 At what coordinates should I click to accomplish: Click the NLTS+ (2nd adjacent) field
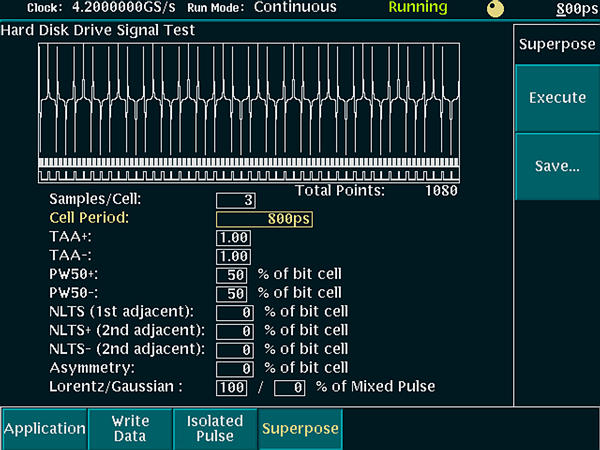point(235,330)
